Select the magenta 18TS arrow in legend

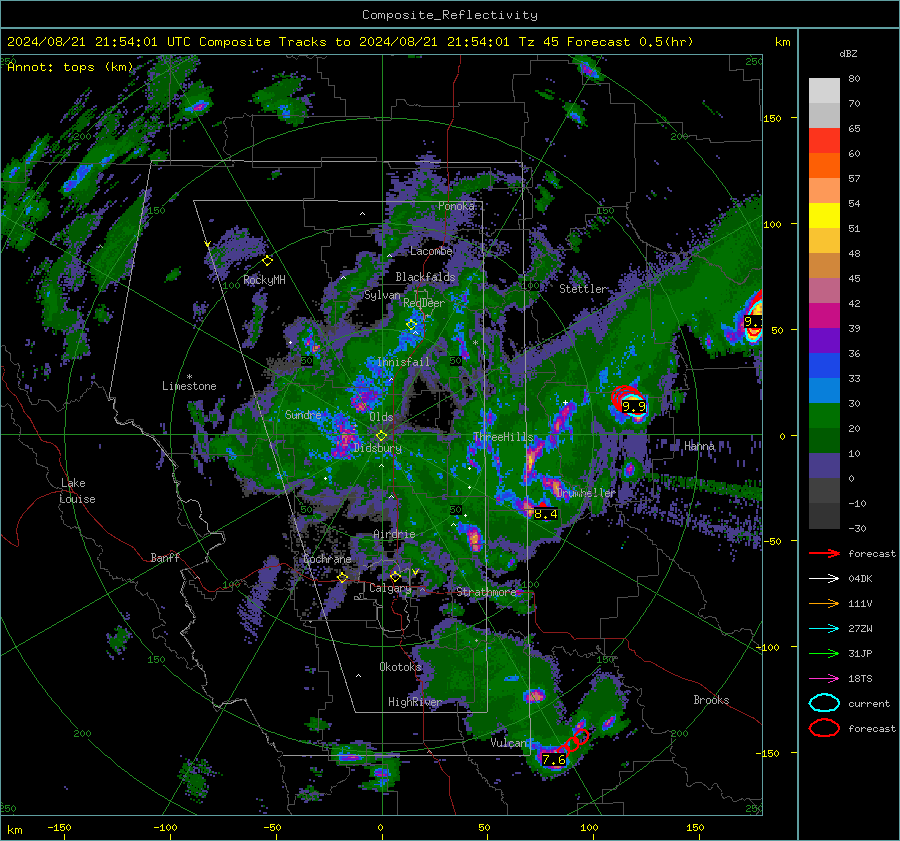click(824, 679)
